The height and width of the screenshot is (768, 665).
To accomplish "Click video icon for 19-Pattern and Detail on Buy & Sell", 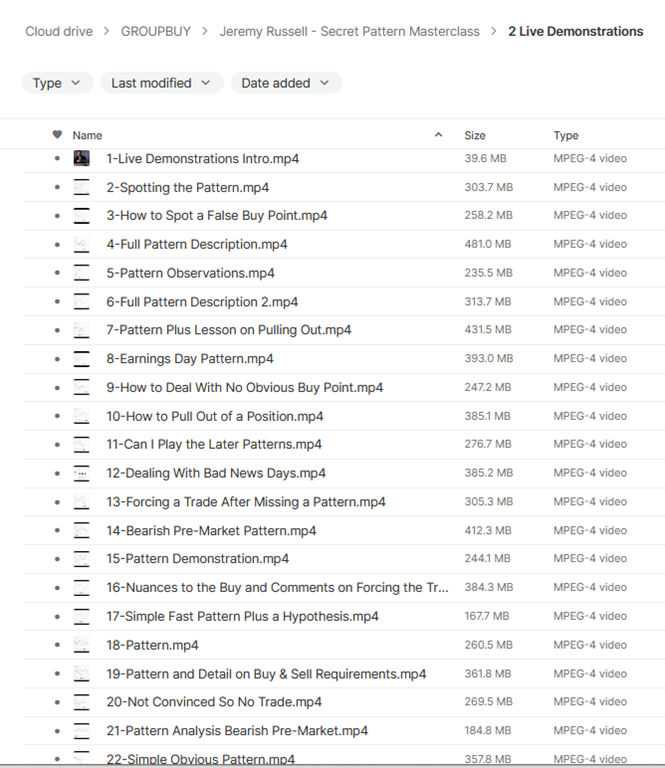I will click(81, 673).
